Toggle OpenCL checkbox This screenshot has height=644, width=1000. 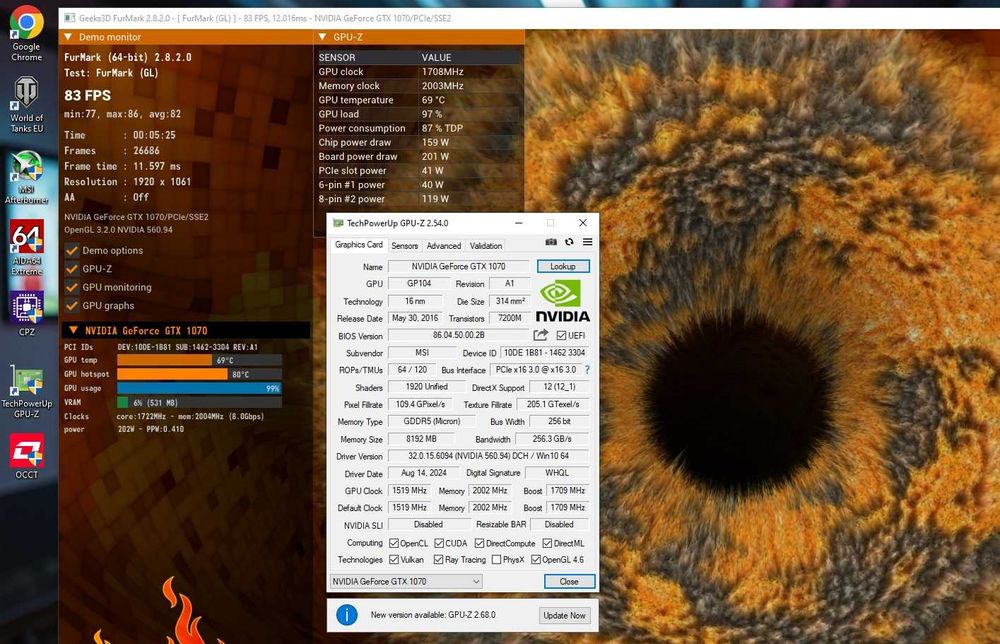coord(394,543)
